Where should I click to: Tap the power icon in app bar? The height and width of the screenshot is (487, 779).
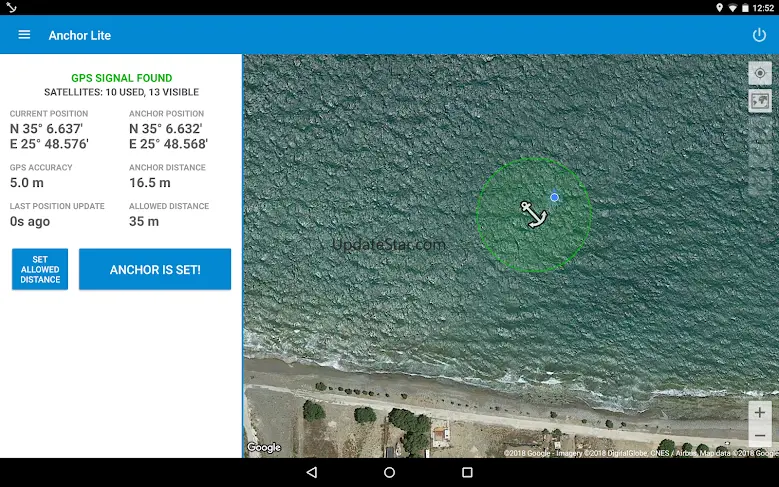(x=759, y=35)
